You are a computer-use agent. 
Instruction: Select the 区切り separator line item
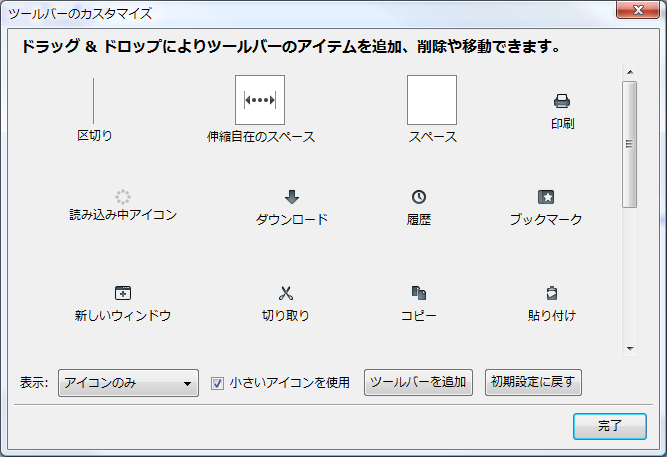click(x=94, y=101)
